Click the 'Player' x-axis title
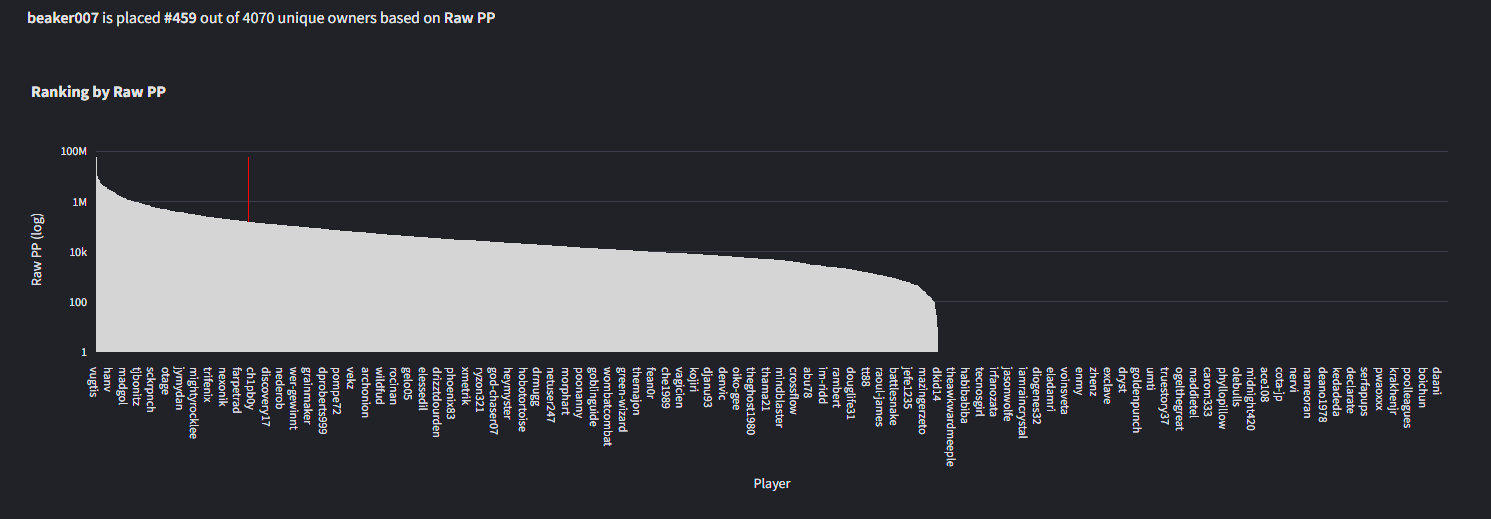 point(772,484)
